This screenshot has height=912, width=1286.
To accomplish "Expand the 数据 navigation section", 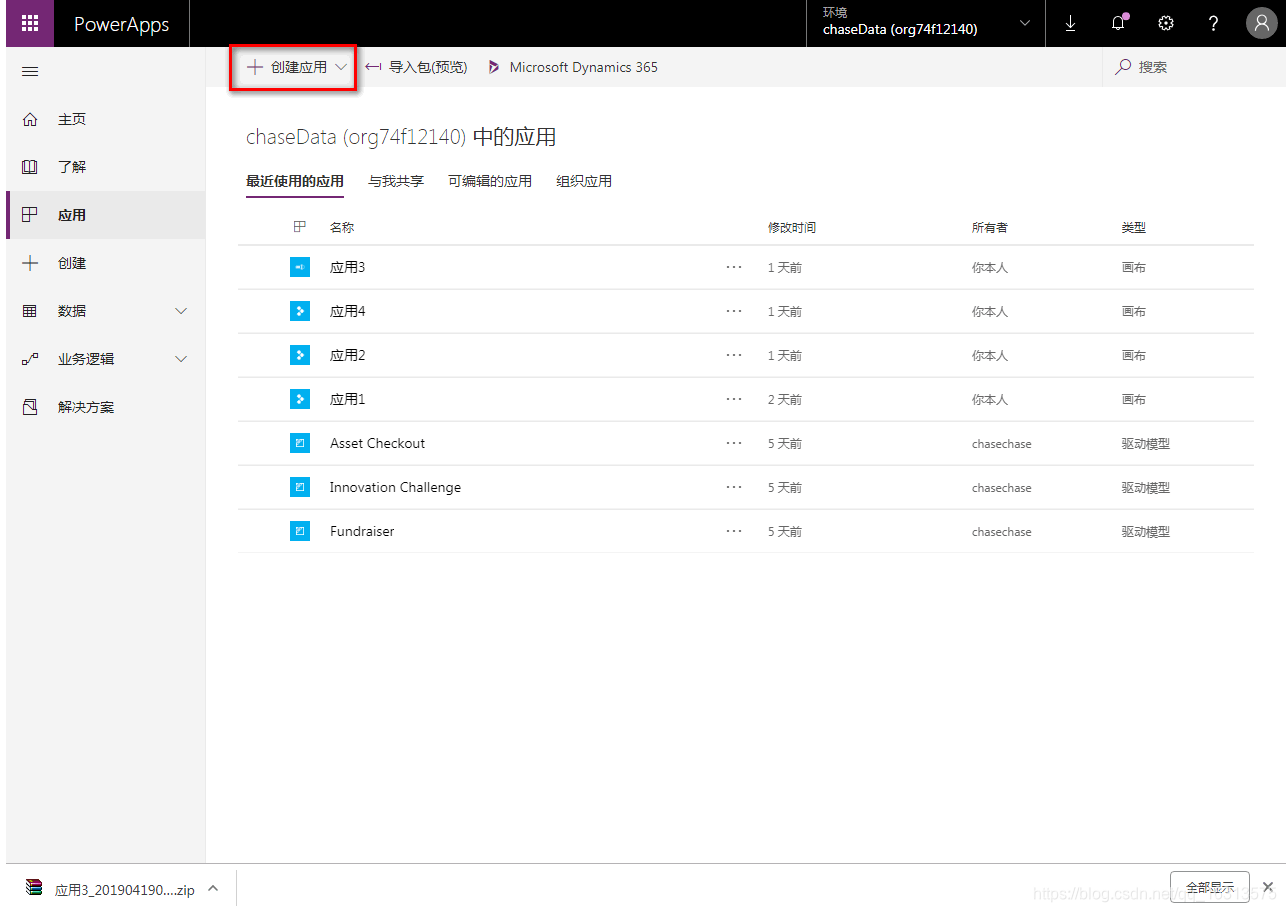I will pos(181,311).
